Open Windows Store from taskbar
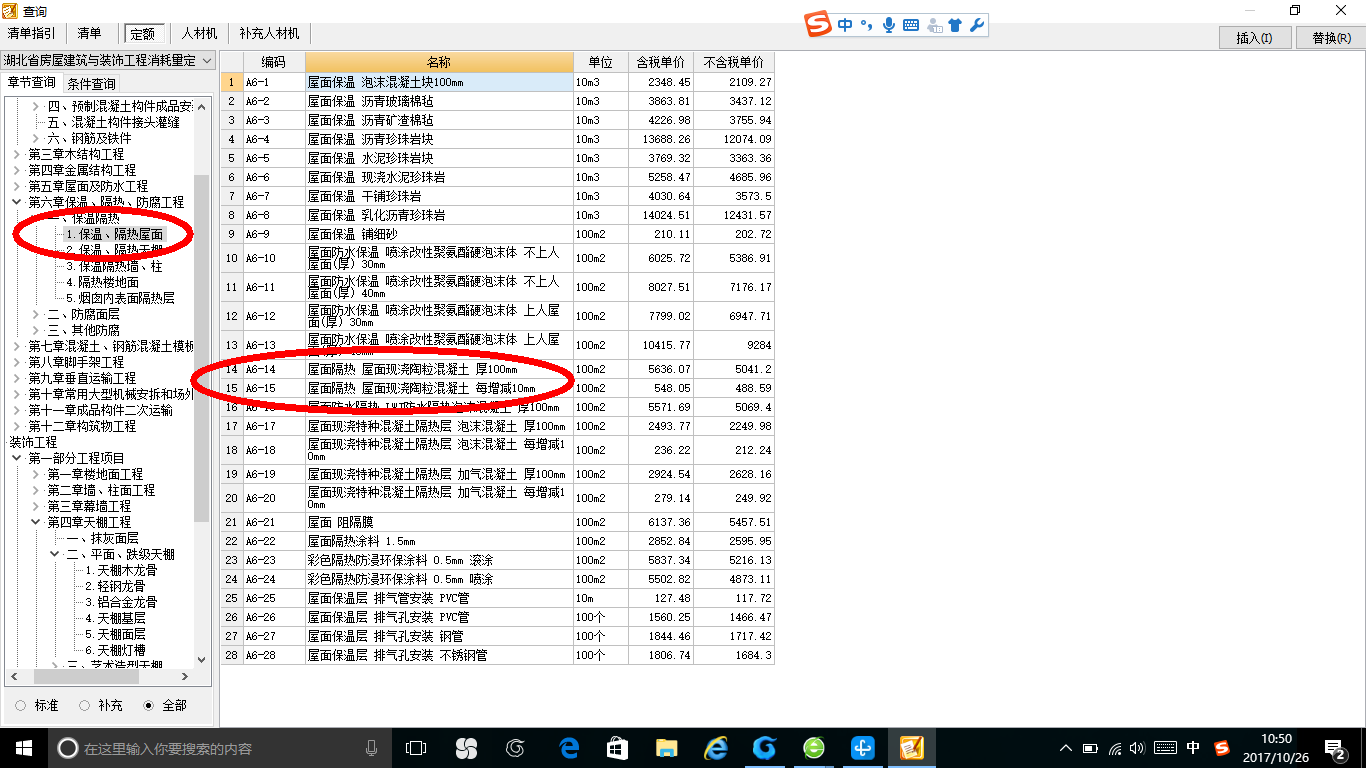Image resolution: width=1366 pixels, height=768 pixels. (617, 748)
